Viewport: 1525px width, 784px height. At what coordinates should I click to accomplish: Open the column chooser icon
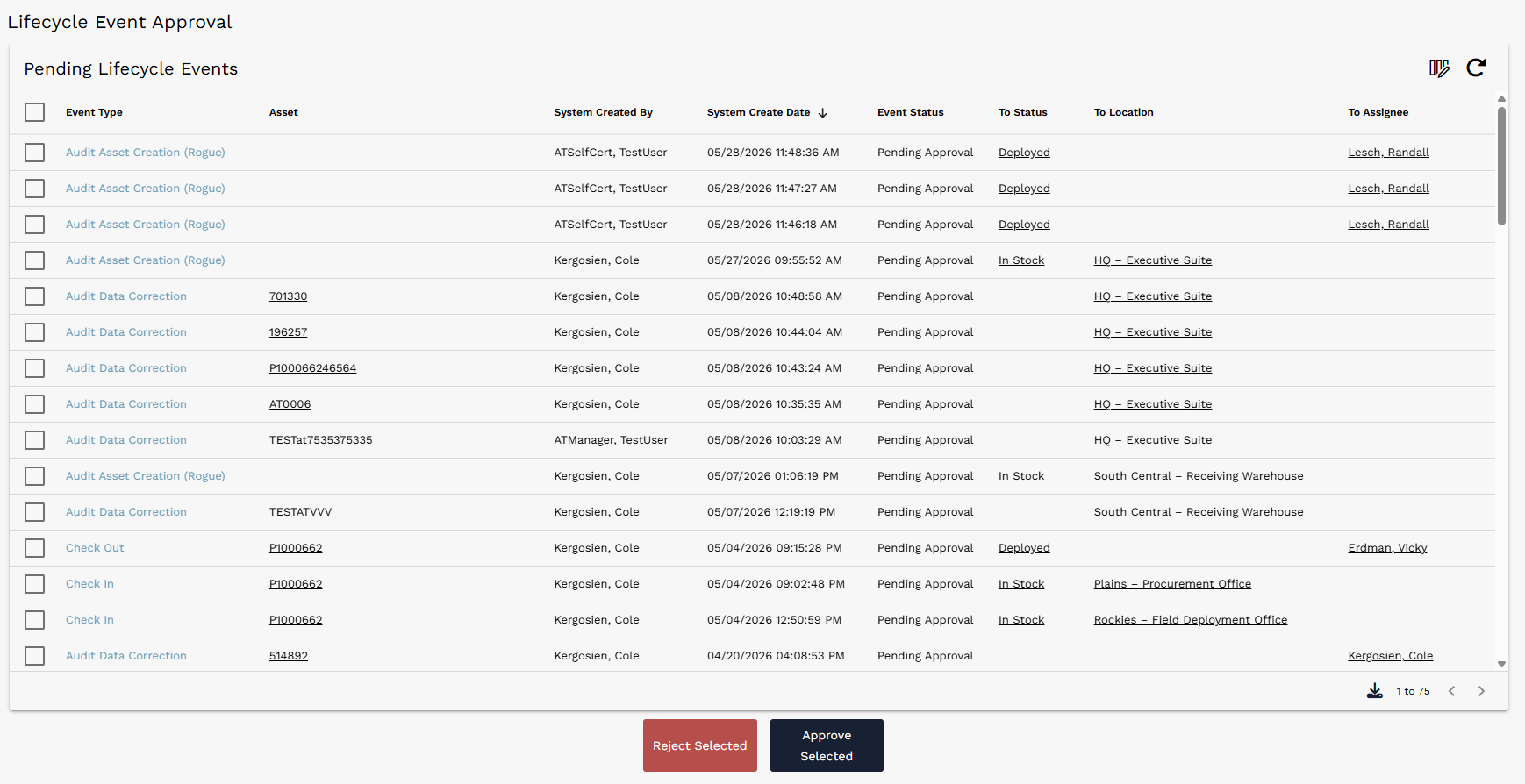tap(1439, 68)
